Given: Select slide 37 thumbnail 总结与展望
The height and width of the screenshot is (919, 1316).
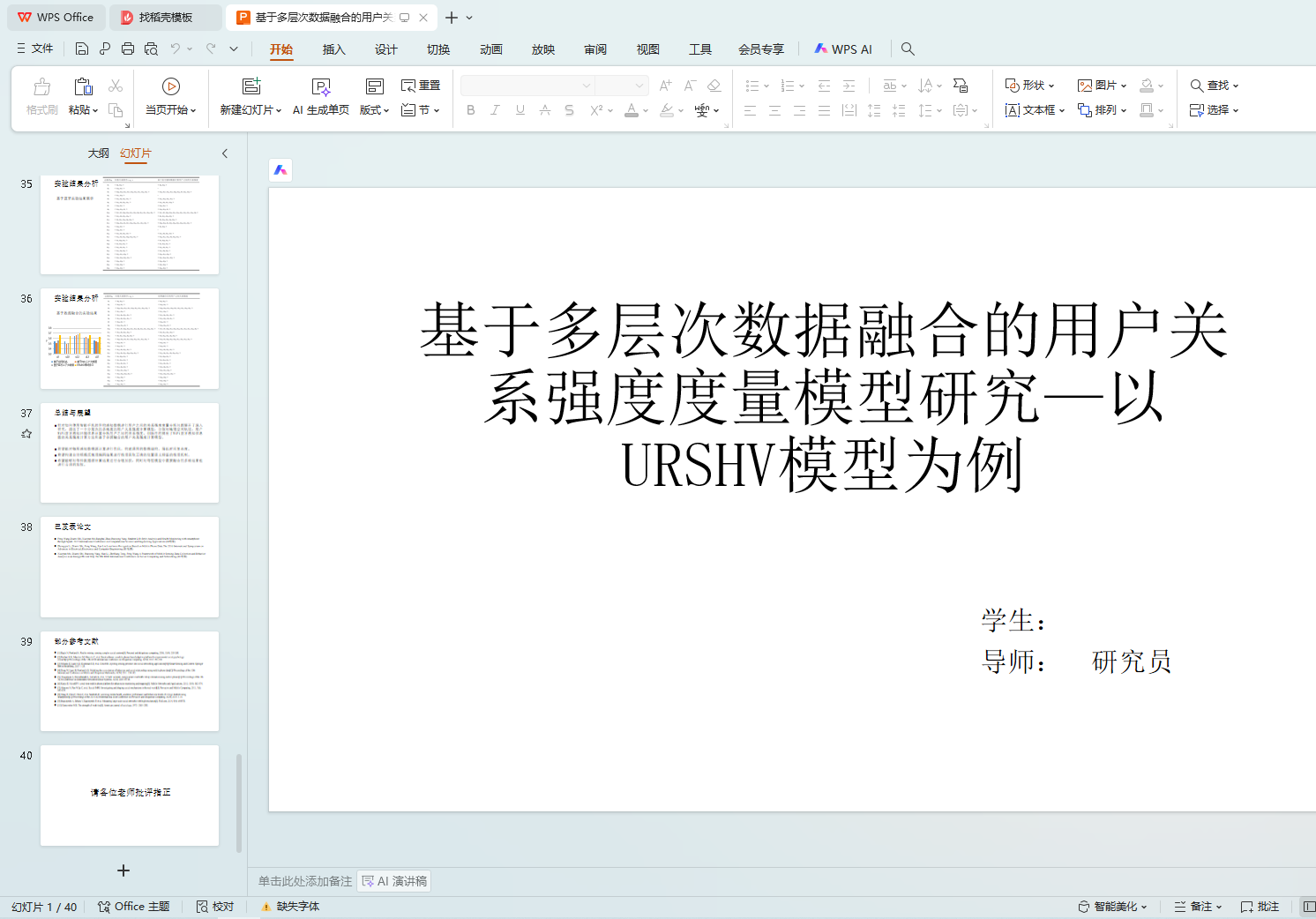Looking at the screenshot, I should pyautogui.click(x=130, y=453).
